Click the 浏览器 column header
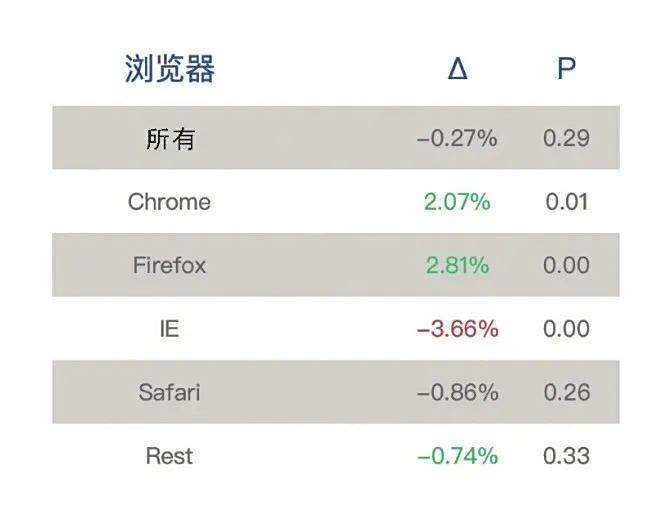This screenshot has width=668, height=522. tap(170, 69)
